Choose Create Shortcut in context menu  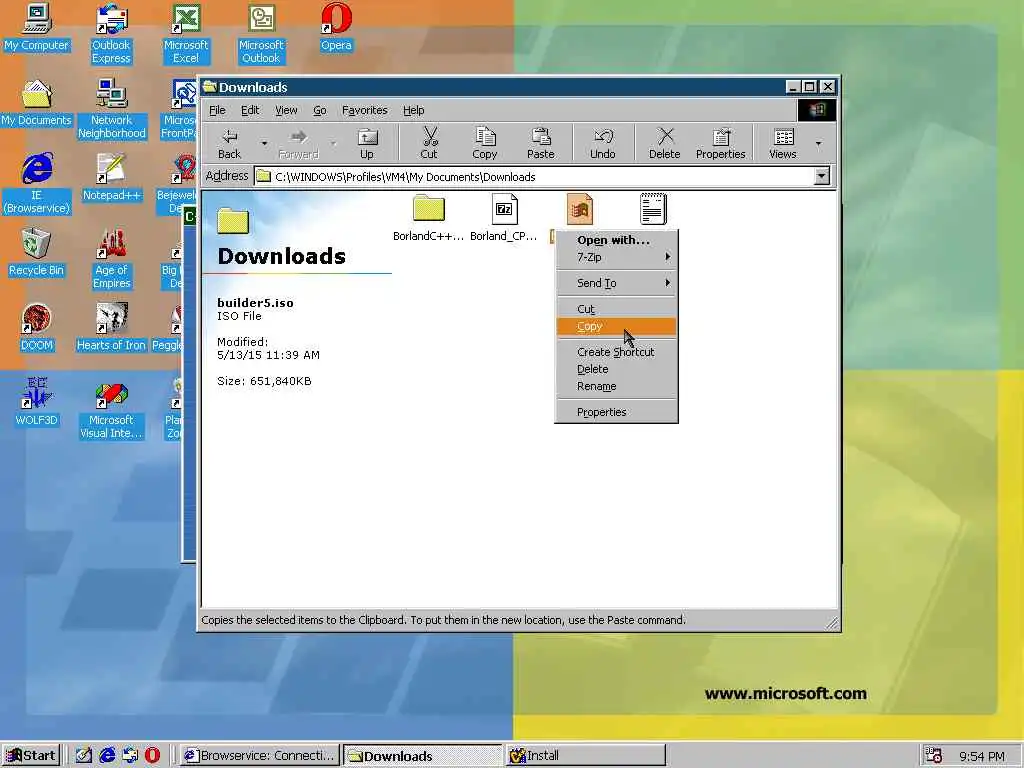(x=616, y=352)
